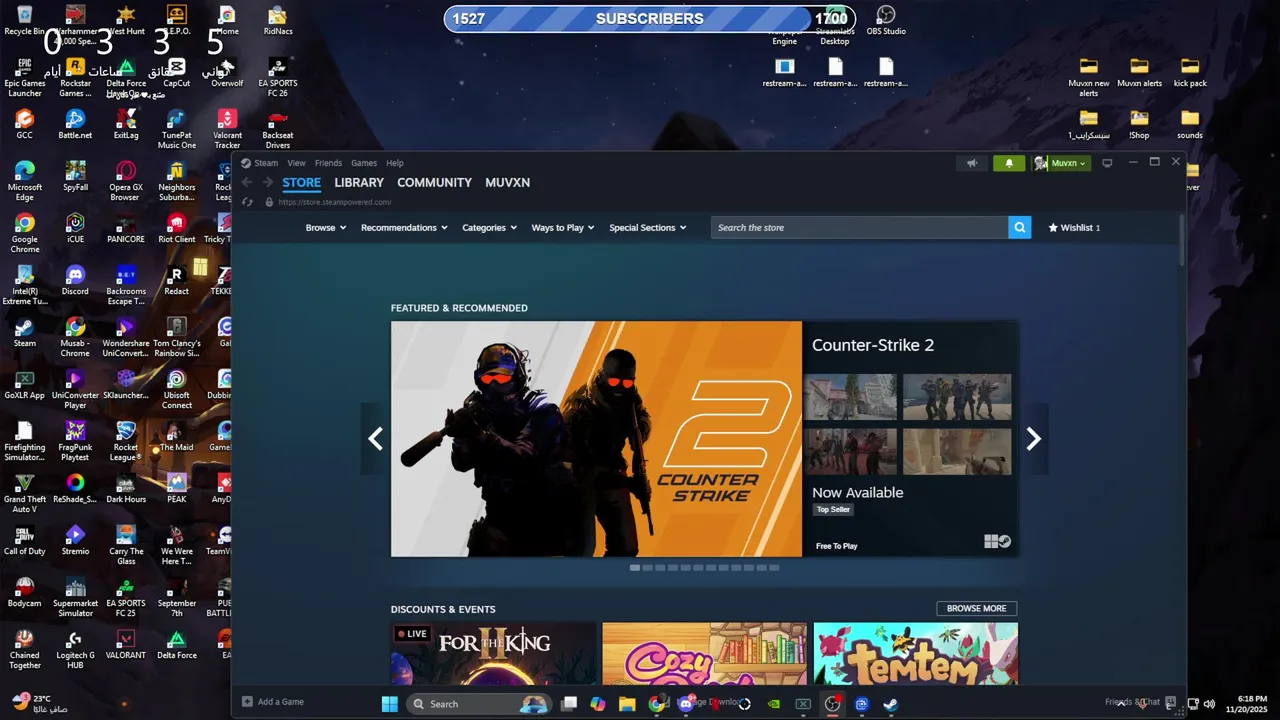This screenshot has height=720, width=1280.
Task: Open Supermarket Simulator desktop icon
Action: click(x=75, y=597)
